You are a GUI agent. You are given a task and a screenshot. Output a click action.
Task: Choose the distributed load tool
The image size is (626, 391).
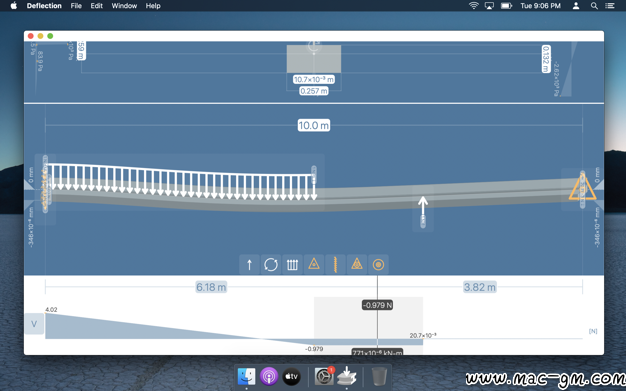292,265
